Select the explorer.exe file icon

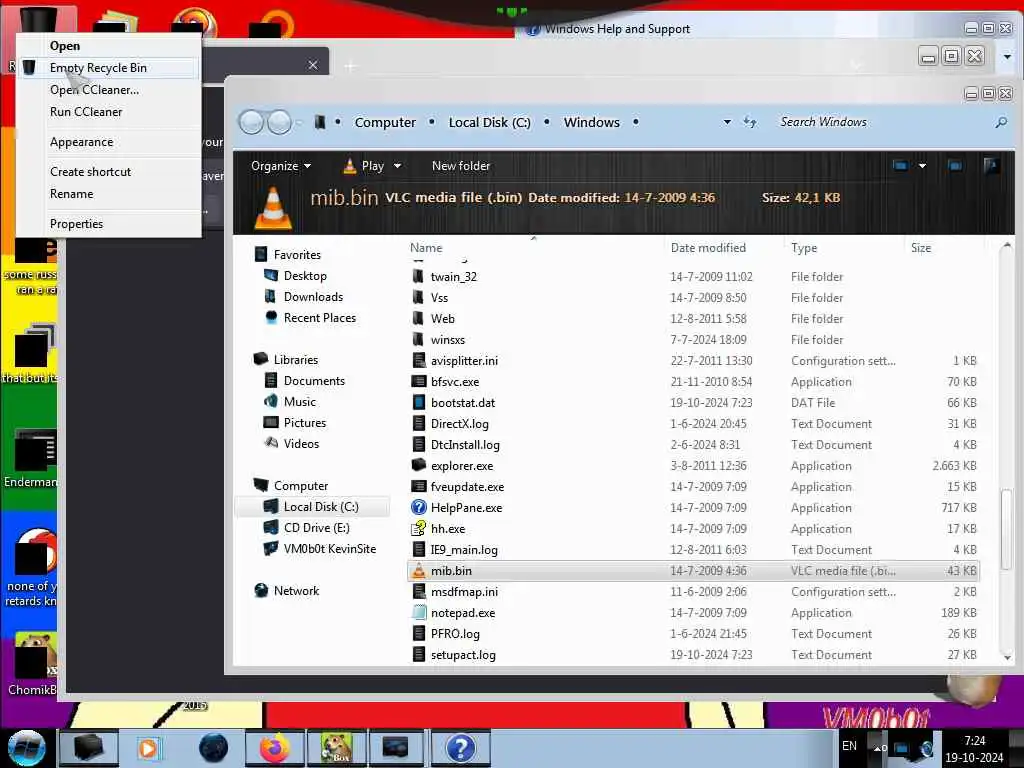coord(419,466)
